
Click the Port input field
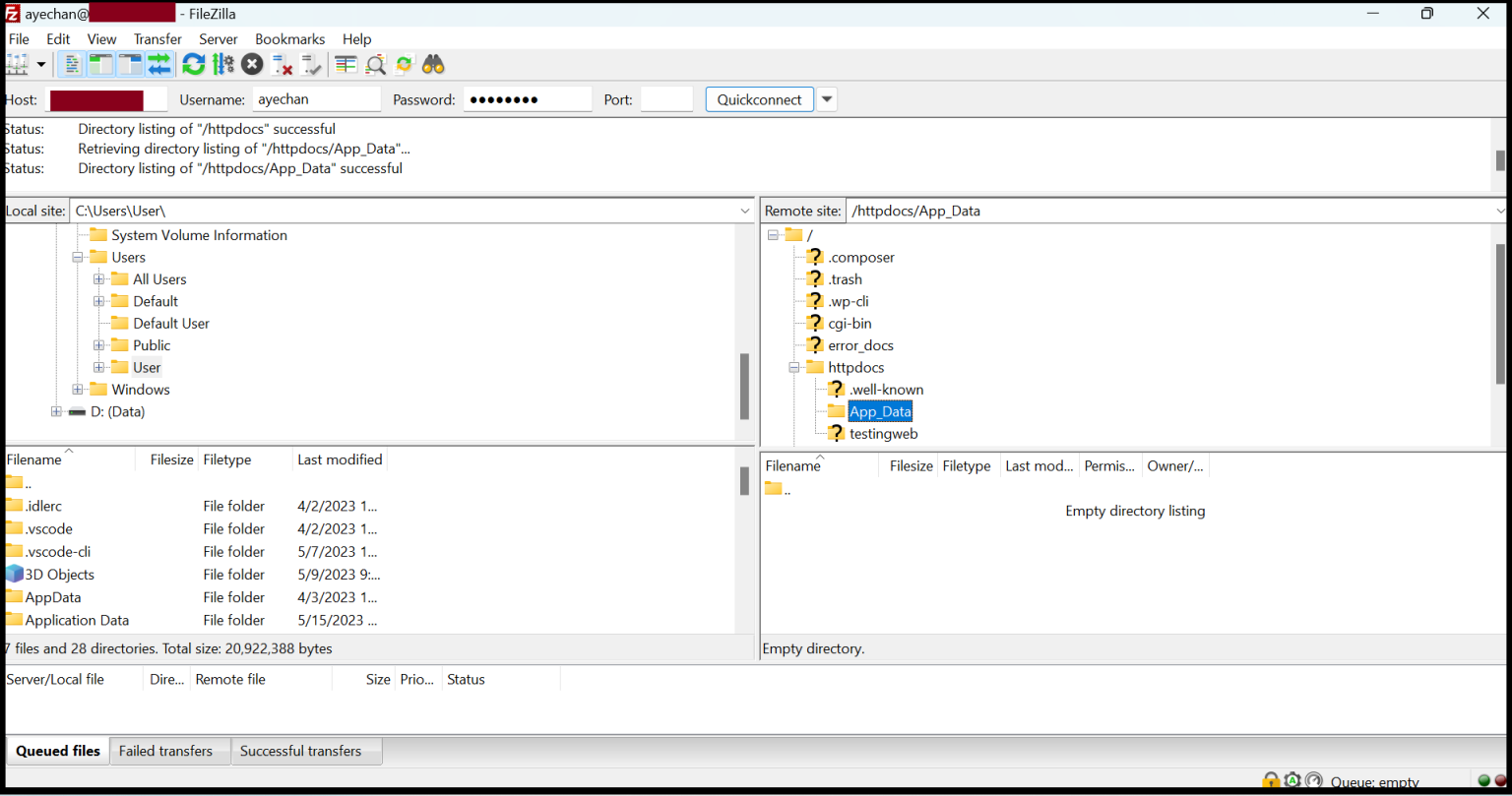(x=666, y=99)
